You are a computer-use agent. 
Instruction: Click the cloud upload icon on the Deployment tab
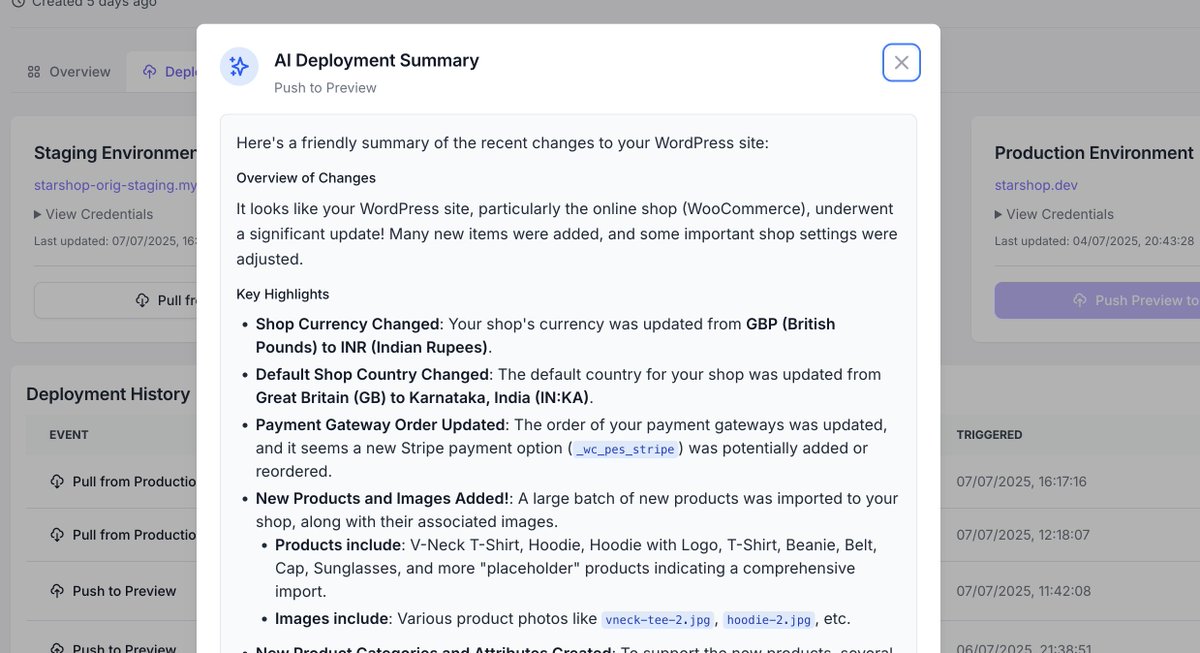pos(149,71)
